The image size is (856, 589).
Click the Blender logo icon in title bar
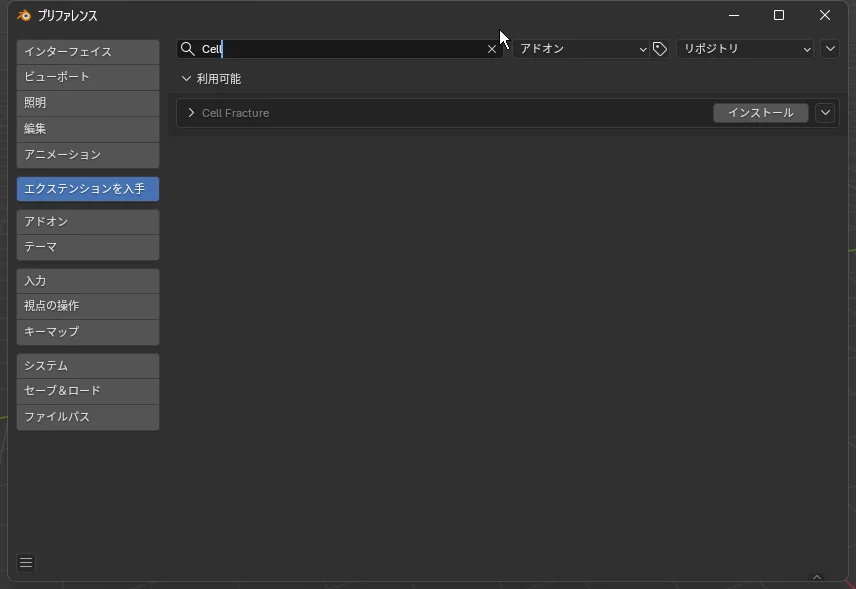(x=24, y=16)
